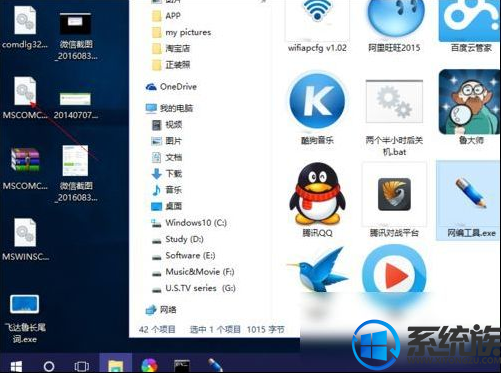
Task: Select 网络 in the navigation pane
Action: (x=161, y=310)
